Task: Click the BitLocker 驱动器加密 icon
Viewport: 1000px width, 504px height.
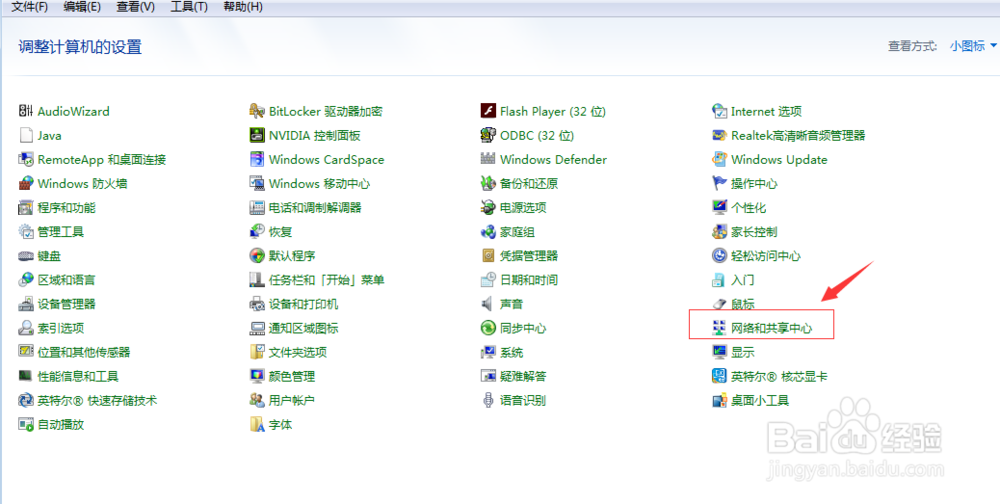Action: point(257,112)
